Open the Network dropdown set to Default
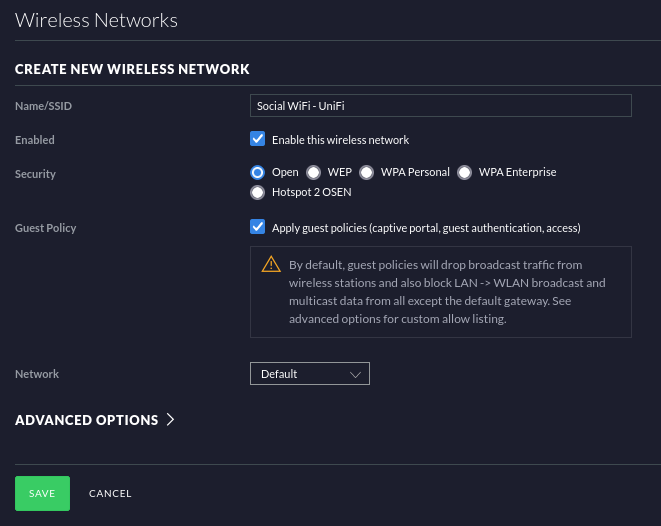The image size is (661, 526). [x=309, y=374]
